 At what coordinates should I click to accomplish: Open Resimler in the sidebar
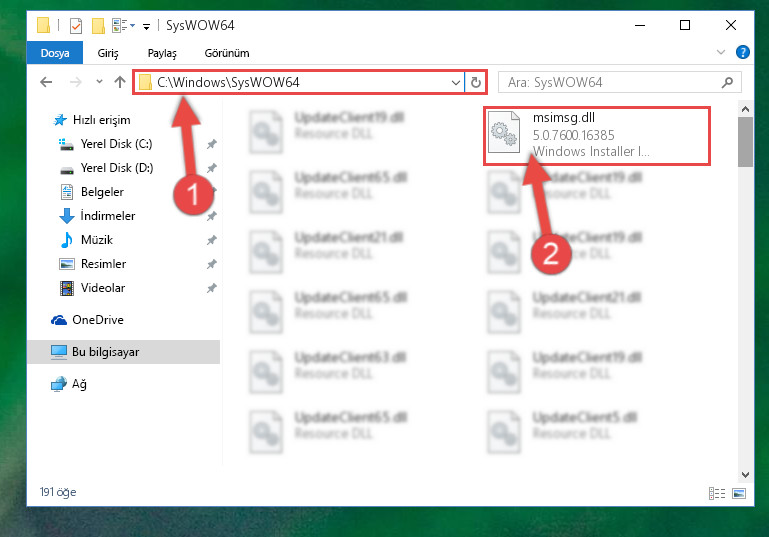coord(103,264)
